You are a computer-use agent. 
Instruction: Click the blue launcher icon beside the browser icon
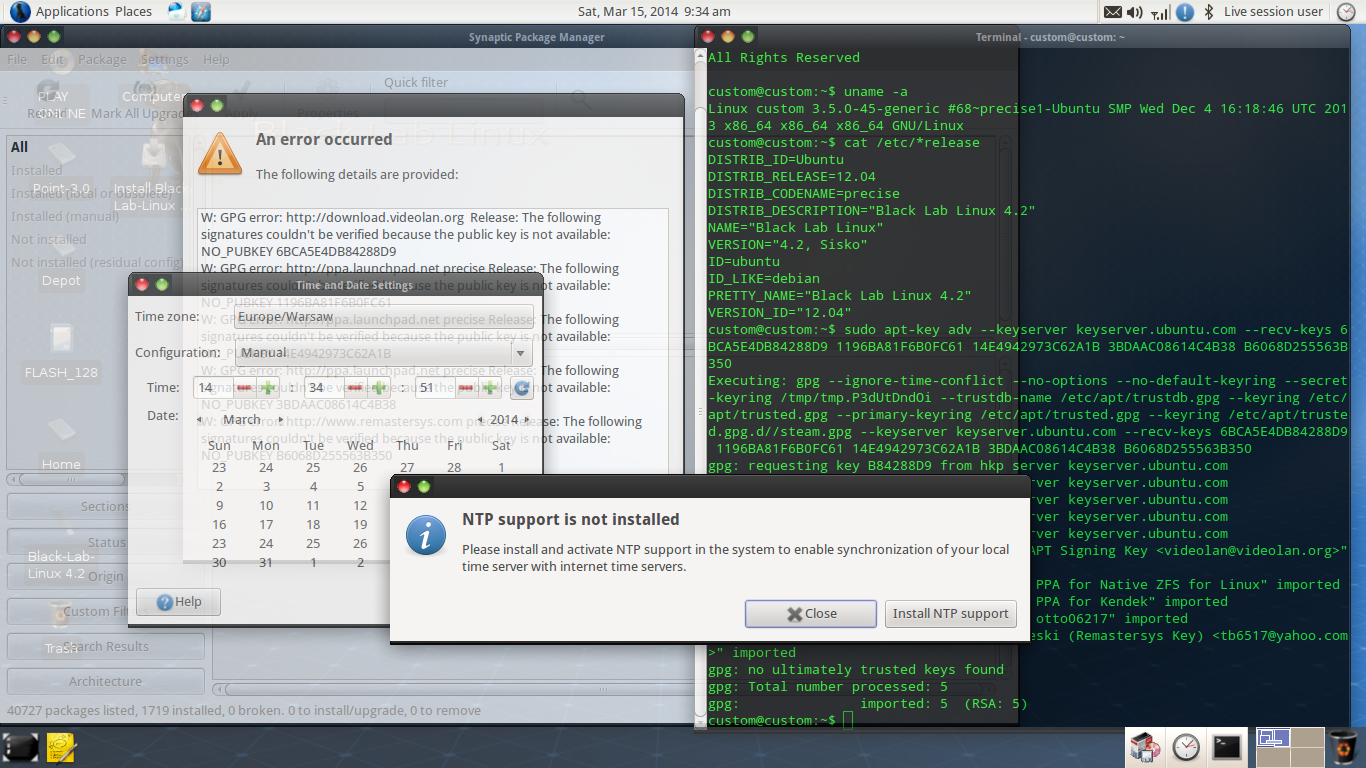point(201,12)
